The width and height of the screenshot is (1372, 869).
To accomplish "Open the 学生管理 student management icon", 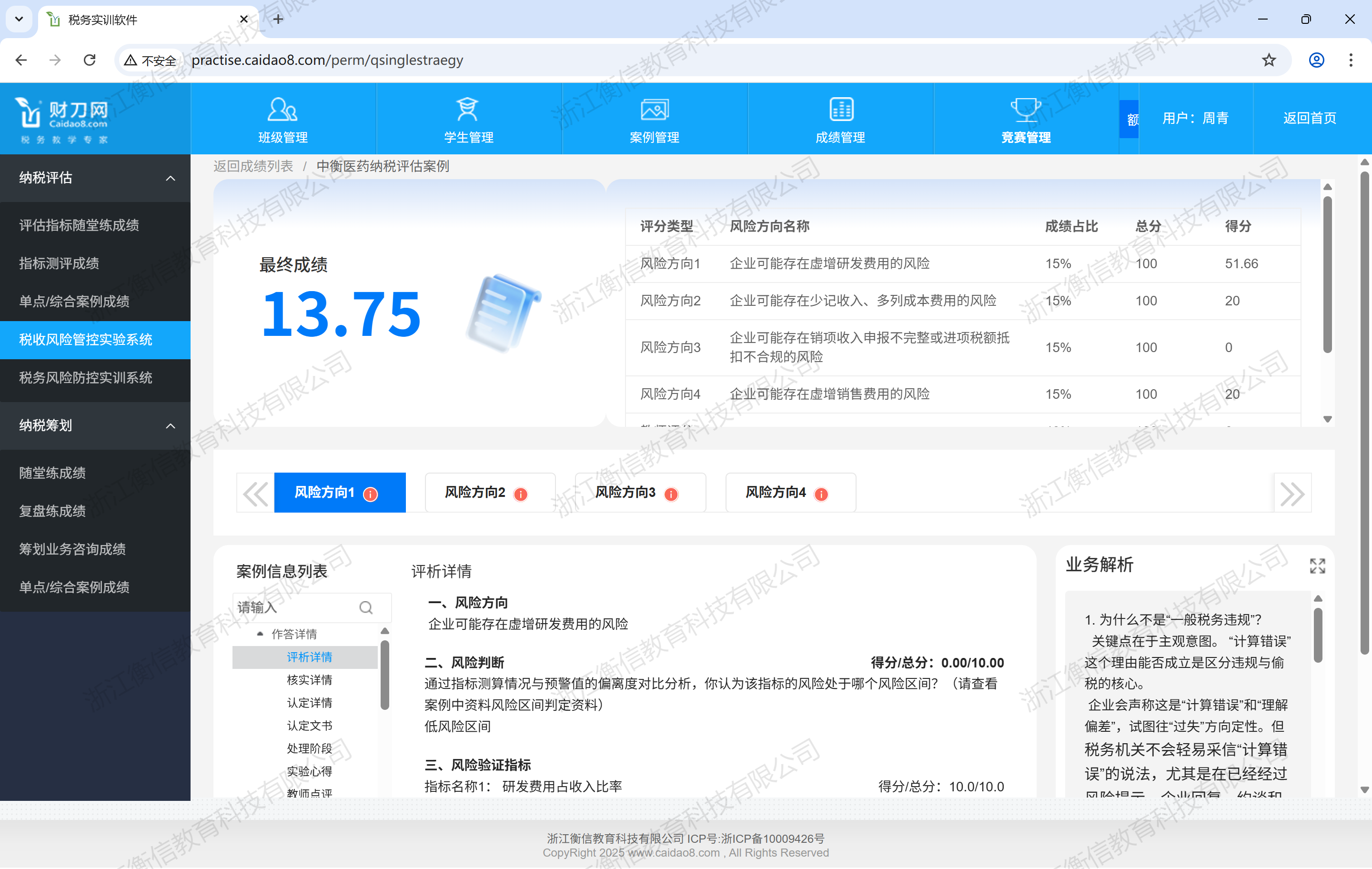I will [x=468, y=109].
